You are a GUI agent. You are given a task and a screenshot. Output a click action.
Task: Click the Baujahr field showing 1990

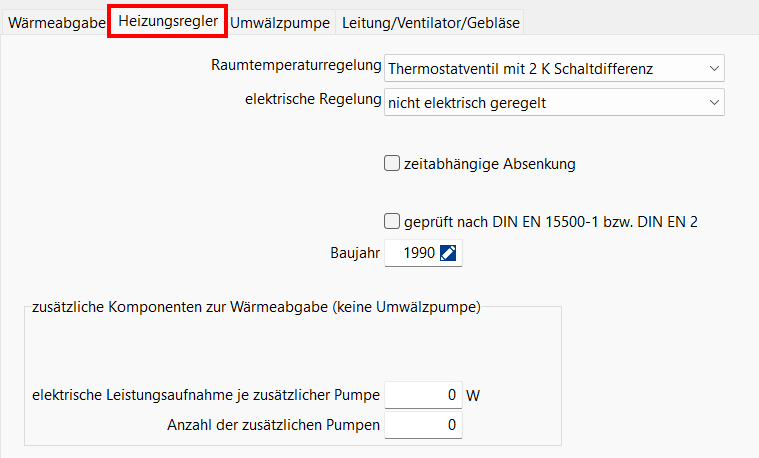(412, 254)
